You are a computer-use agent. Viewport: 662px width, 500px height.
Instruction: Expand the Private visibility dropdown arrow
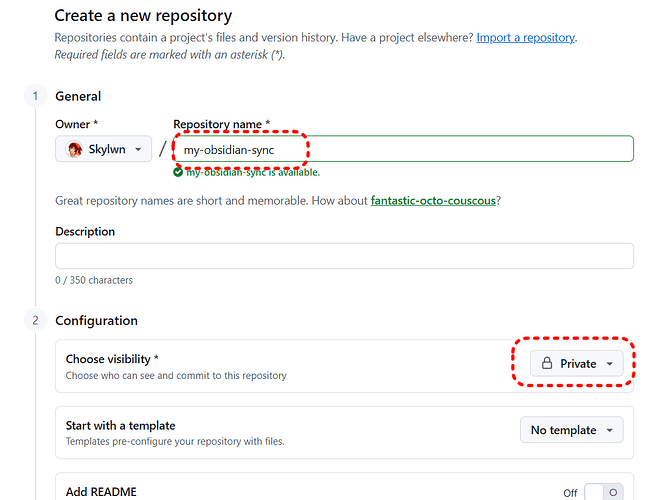[609, 364]
